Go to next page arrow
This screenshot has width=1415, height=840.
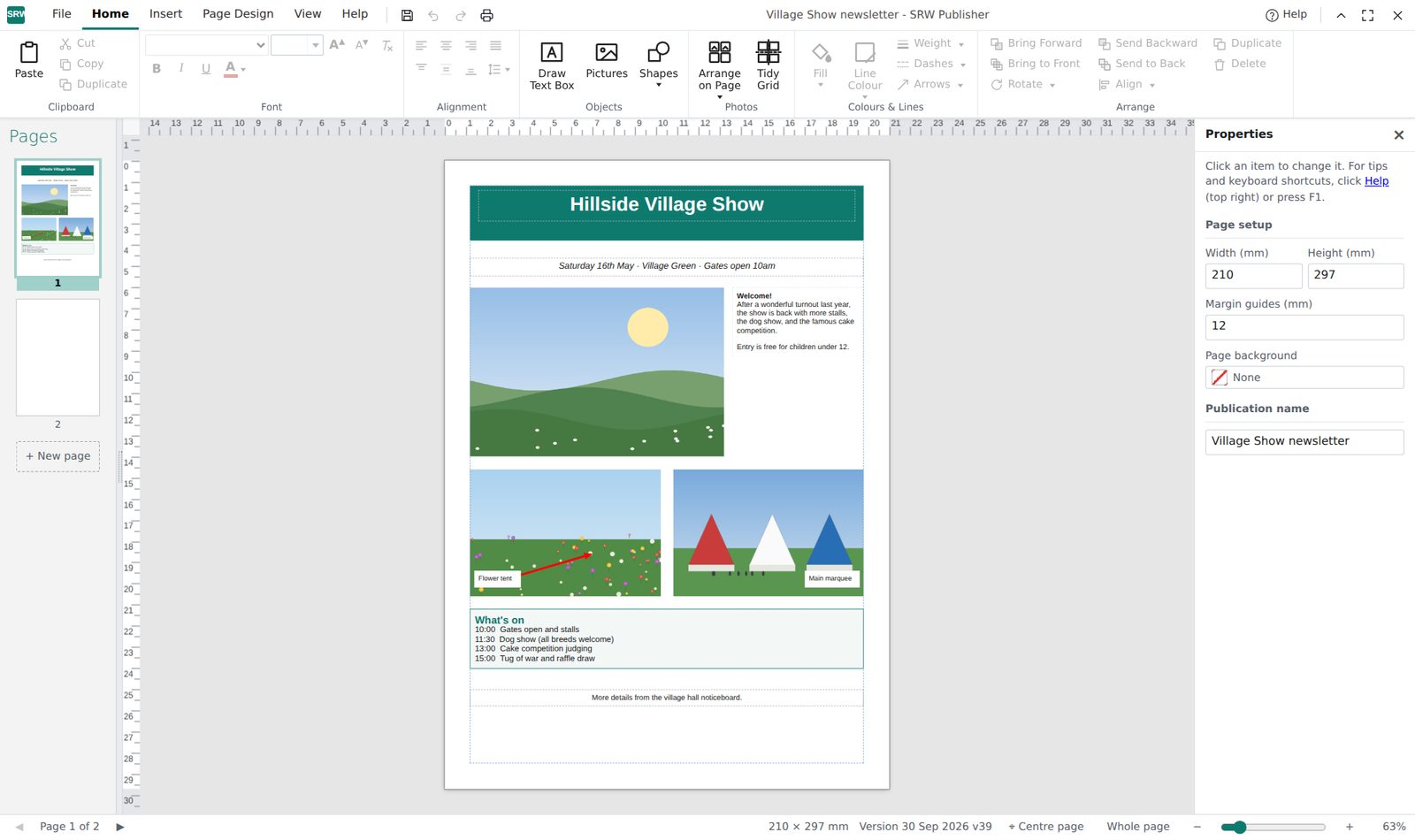coord(120,827)
